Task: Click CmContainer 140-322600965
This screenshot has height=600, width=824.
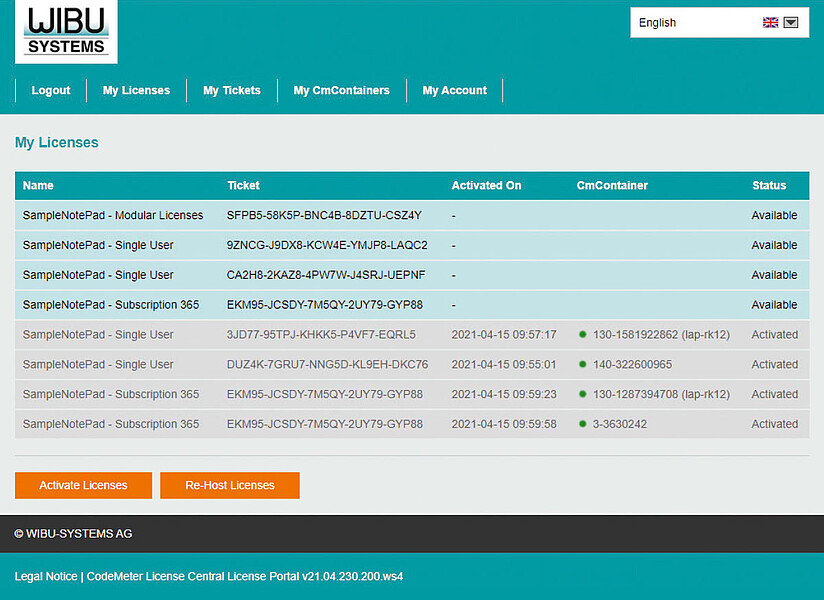Action: (632, 364)
